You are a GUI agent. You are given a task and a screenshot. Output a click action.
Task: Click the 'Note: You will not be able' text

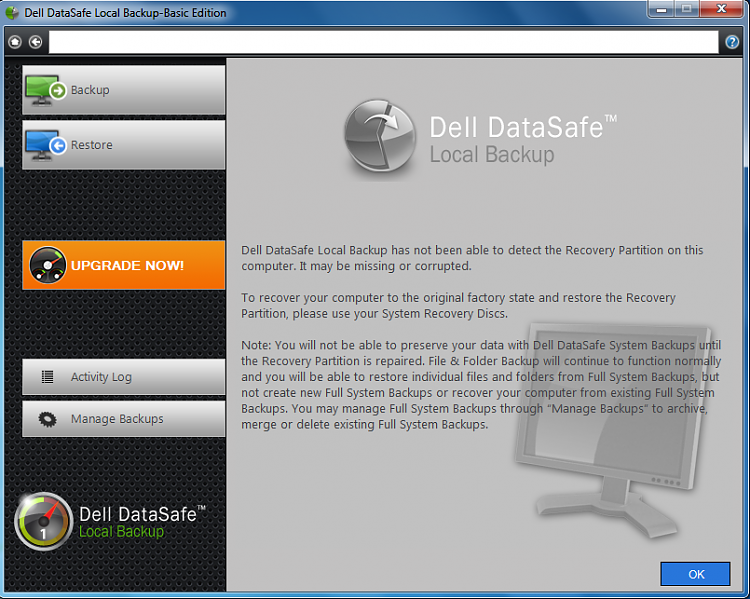click(481, 385)
